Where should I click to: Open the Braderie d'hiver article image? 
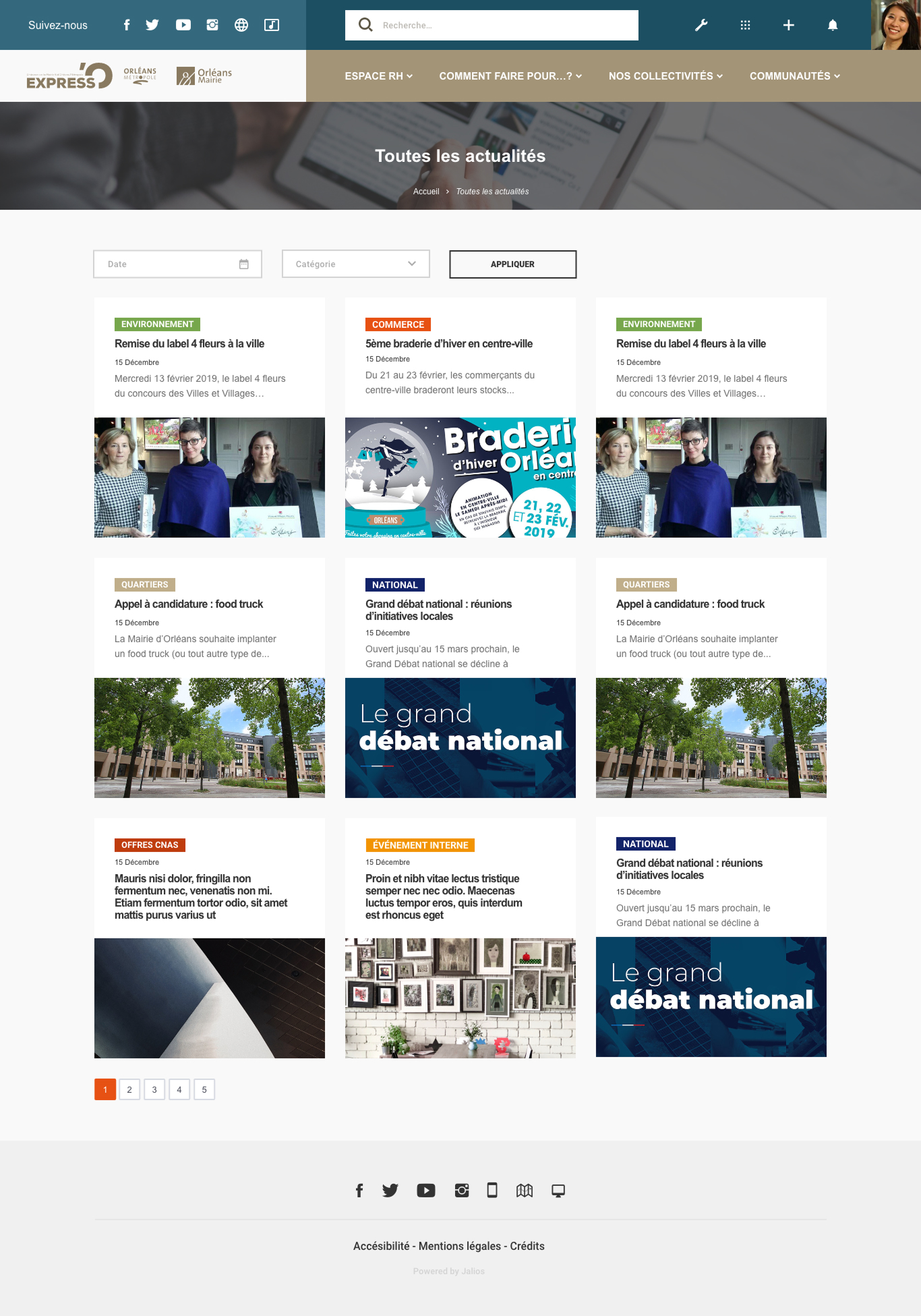[460, 478]
